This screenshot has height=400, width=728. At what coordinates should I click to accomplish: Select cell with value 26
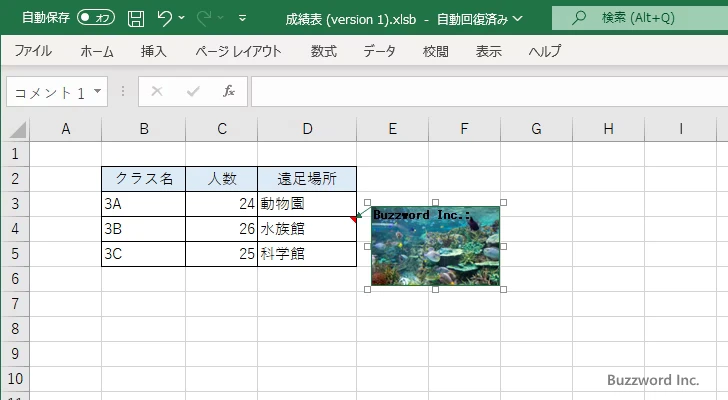(221, 229)
